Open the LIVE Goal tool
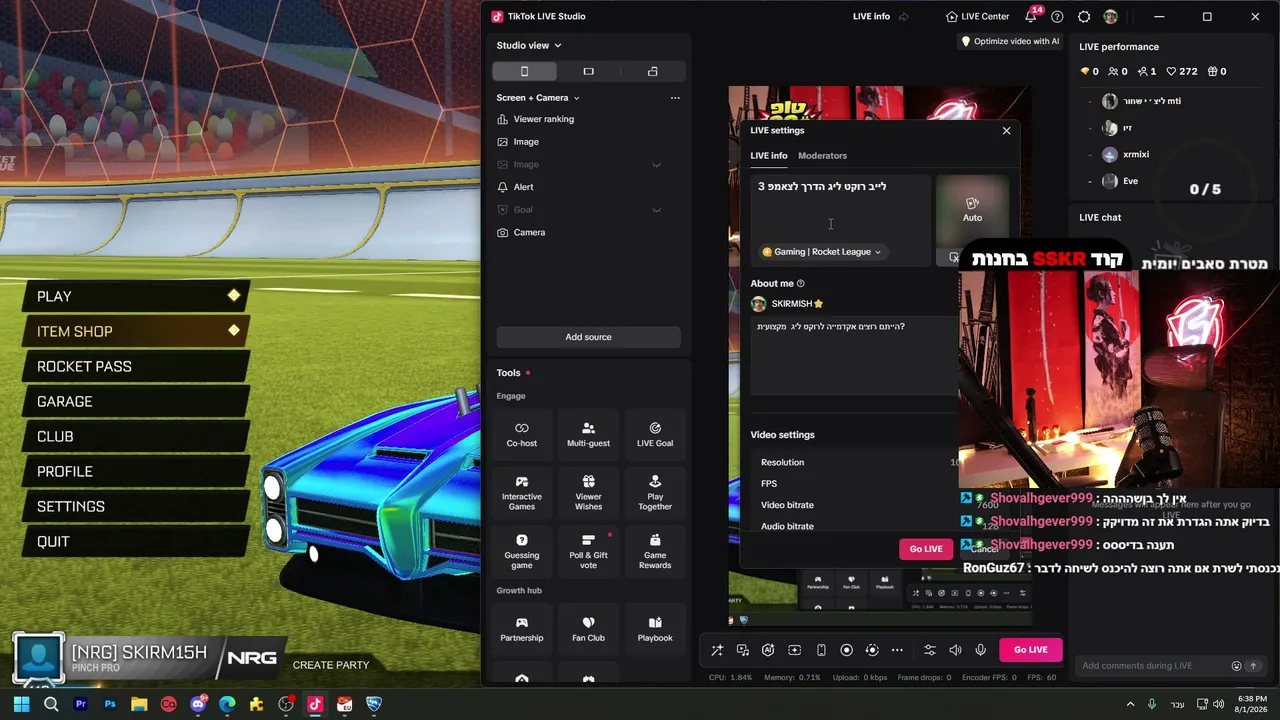The width and height of the screenshot is (1280, 720). point(655,434)
